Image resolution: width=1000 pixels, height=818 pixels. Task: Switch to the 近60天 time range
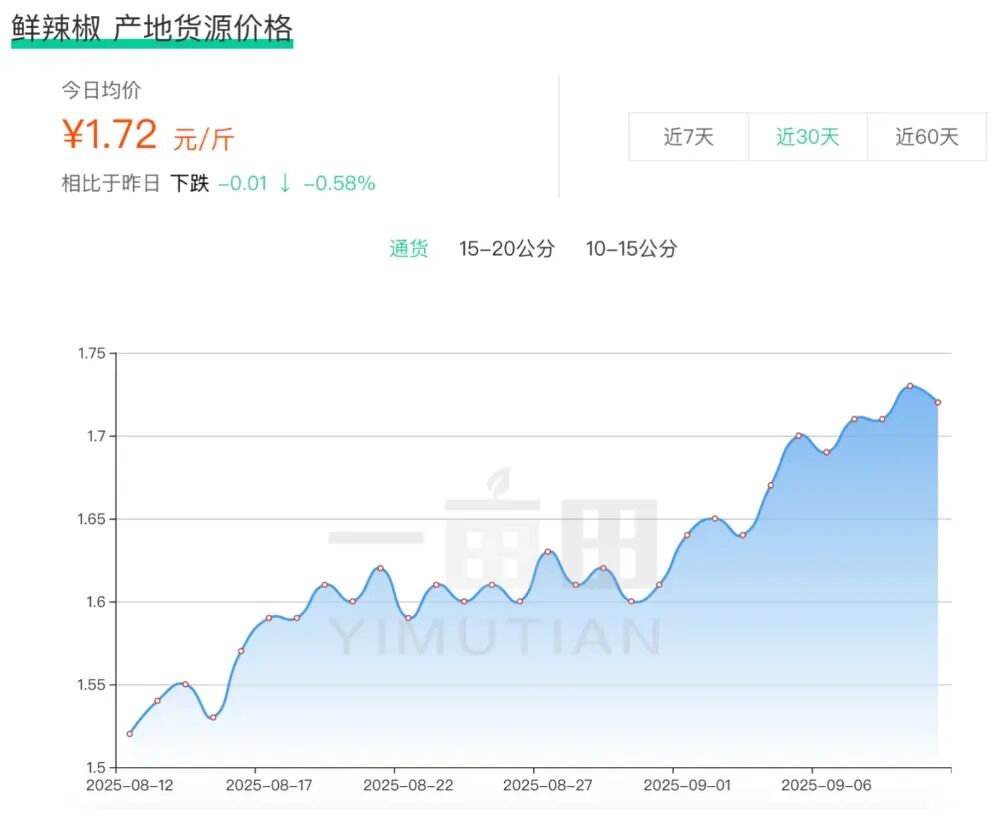(x=927, y=137)
